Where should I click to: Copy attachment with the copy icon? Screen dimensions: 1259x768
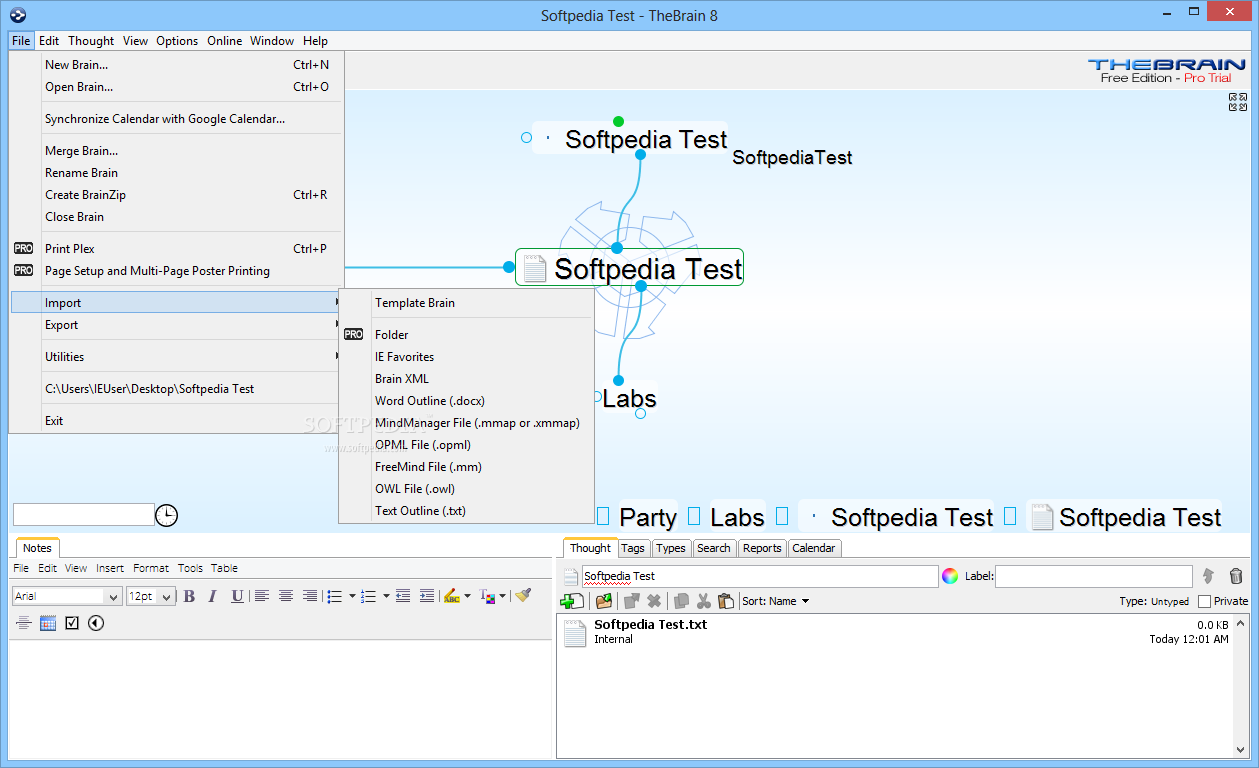tap(682, 601)
